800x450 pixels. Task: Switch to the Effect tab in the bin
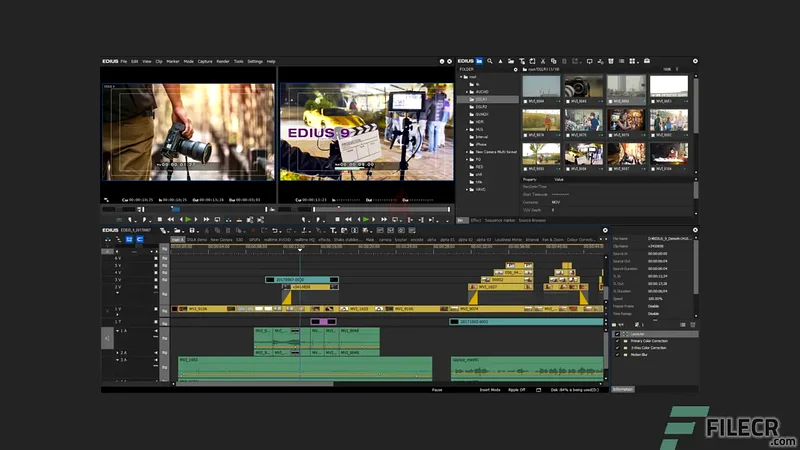(x=476, y=220)
